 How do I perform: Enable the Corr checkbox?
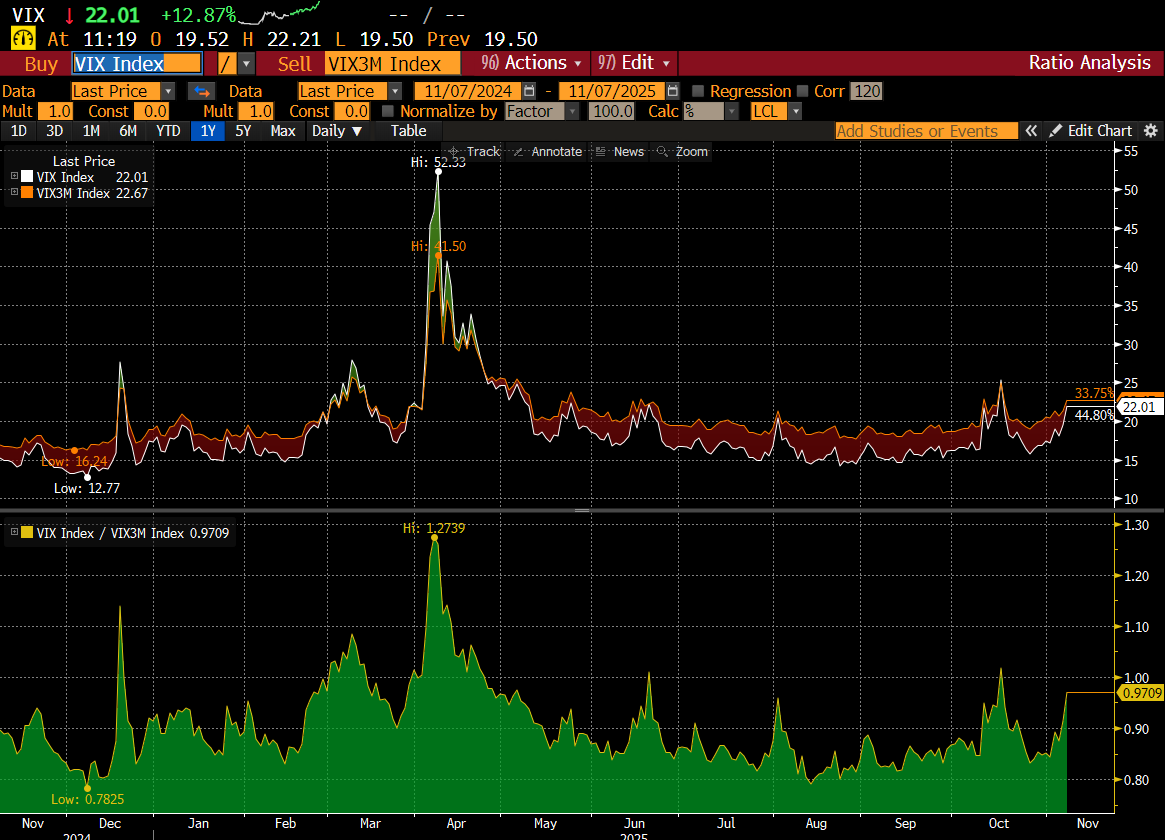[802, 91]
